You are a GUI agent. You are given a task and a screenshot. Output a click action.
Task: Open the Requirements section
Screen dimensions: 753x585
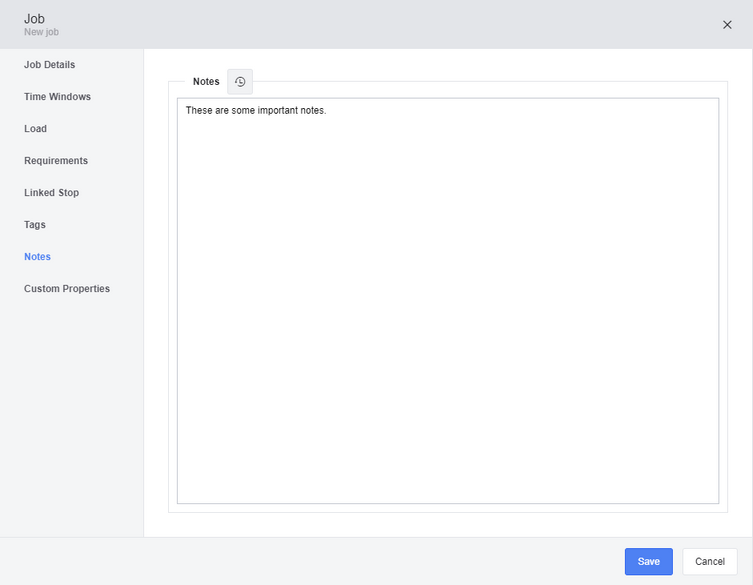(x=56, y=160)
